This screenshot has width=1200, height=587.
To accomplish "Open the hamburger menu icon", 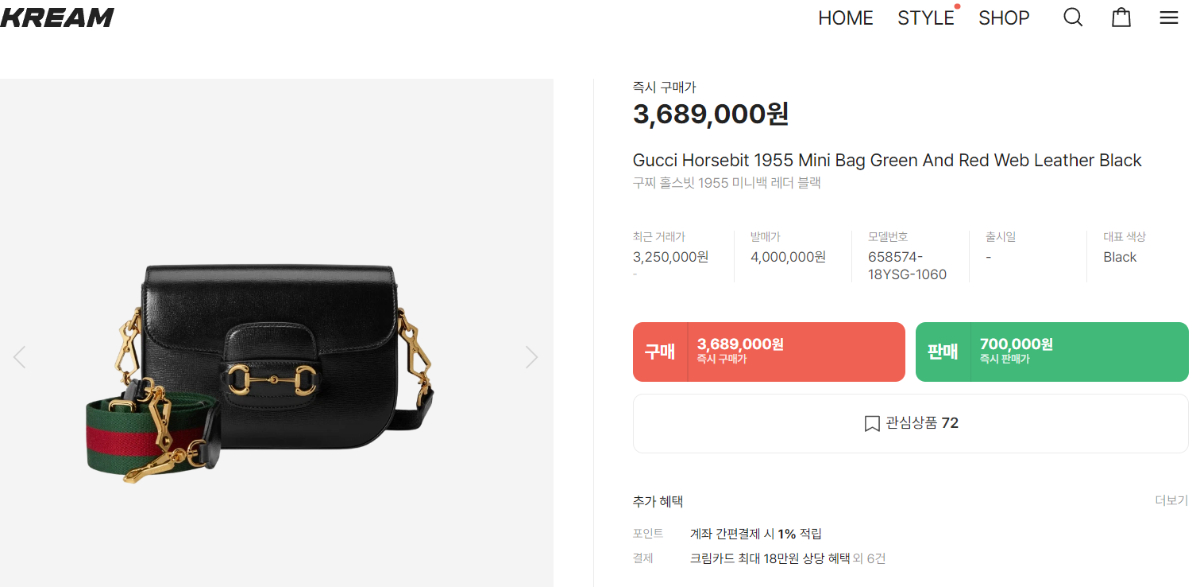I will (x=1169, y=18).
